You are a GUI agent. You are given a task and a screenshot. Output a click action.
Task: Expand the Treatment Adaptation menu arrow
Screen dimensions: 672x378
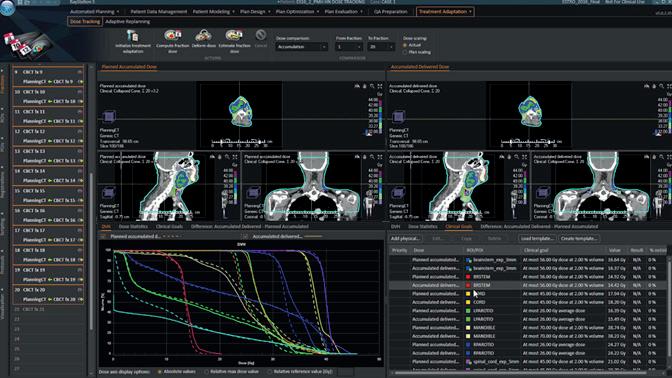[470, 12]
